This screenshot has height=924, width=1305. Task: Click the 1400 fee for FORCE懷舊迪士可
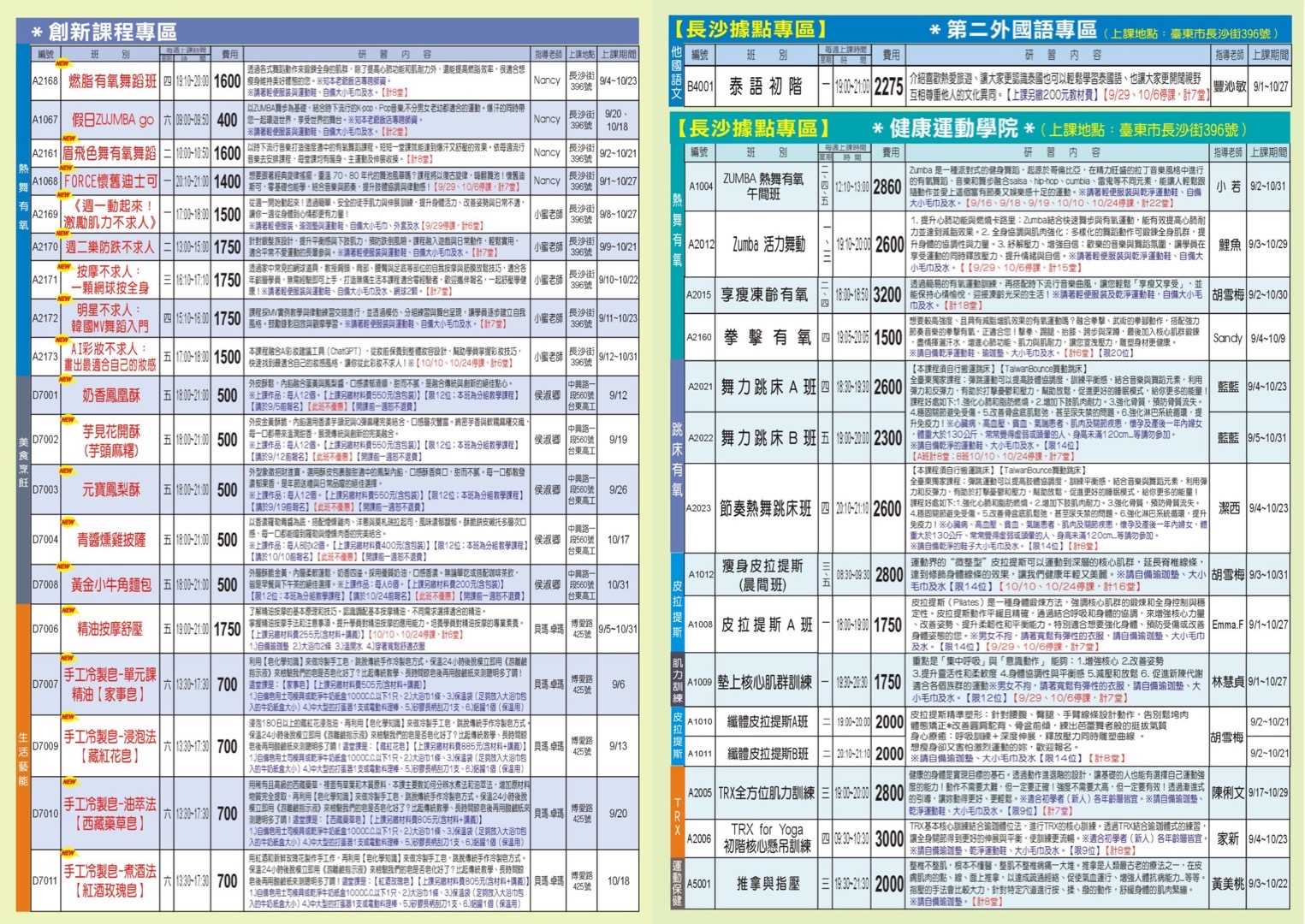(x=227, y=181)
